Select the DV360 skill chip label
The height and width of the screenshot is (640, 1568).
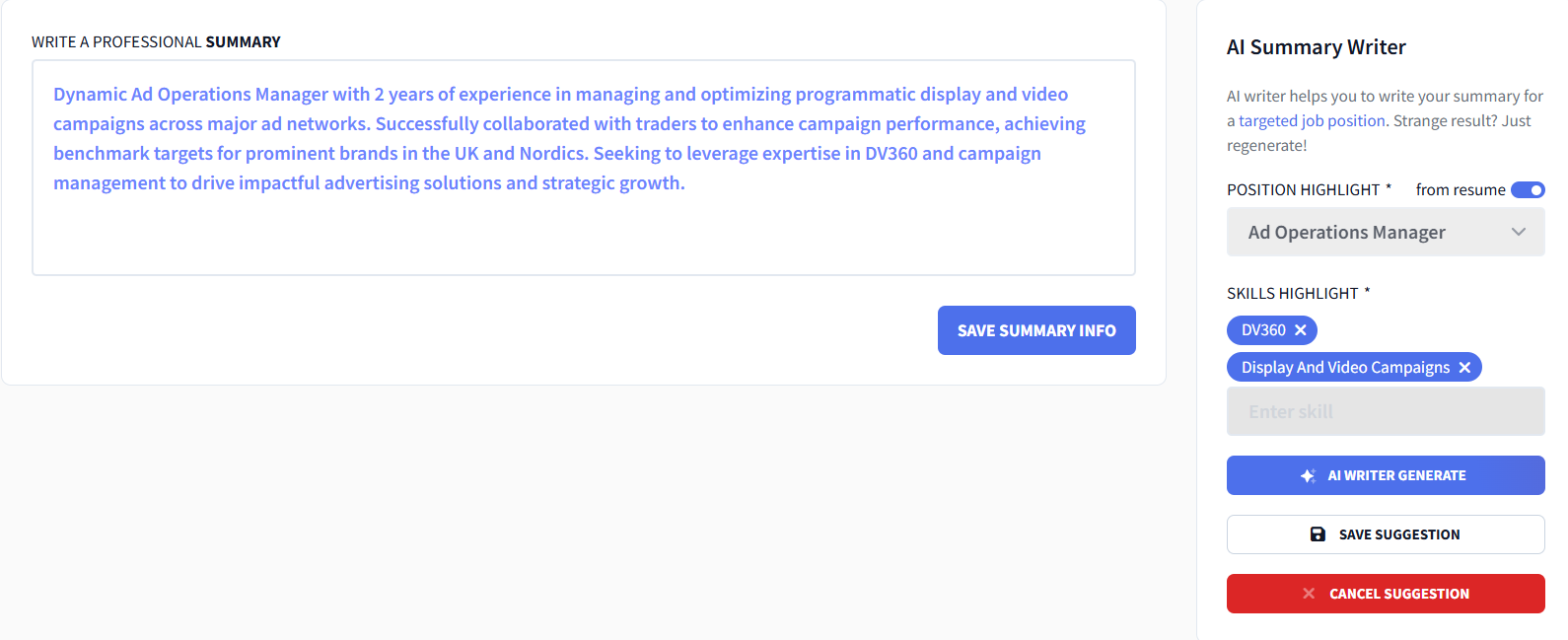[x=1263, y=330]
